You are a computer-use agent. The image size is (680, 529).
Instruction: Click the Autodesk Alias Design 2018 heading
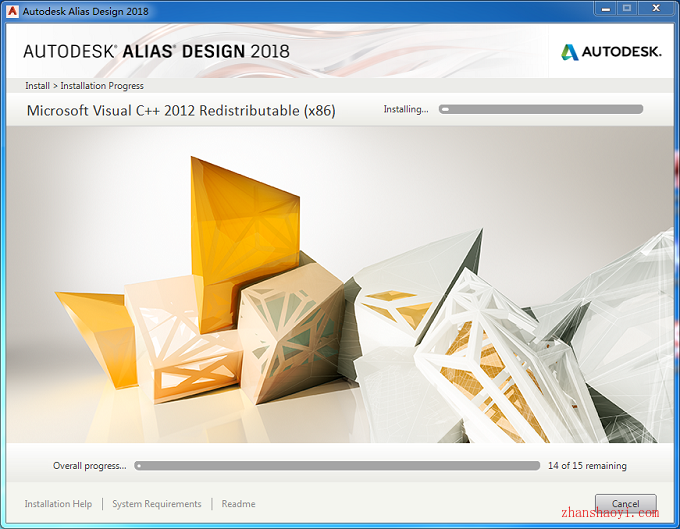[x=156, y=52]
